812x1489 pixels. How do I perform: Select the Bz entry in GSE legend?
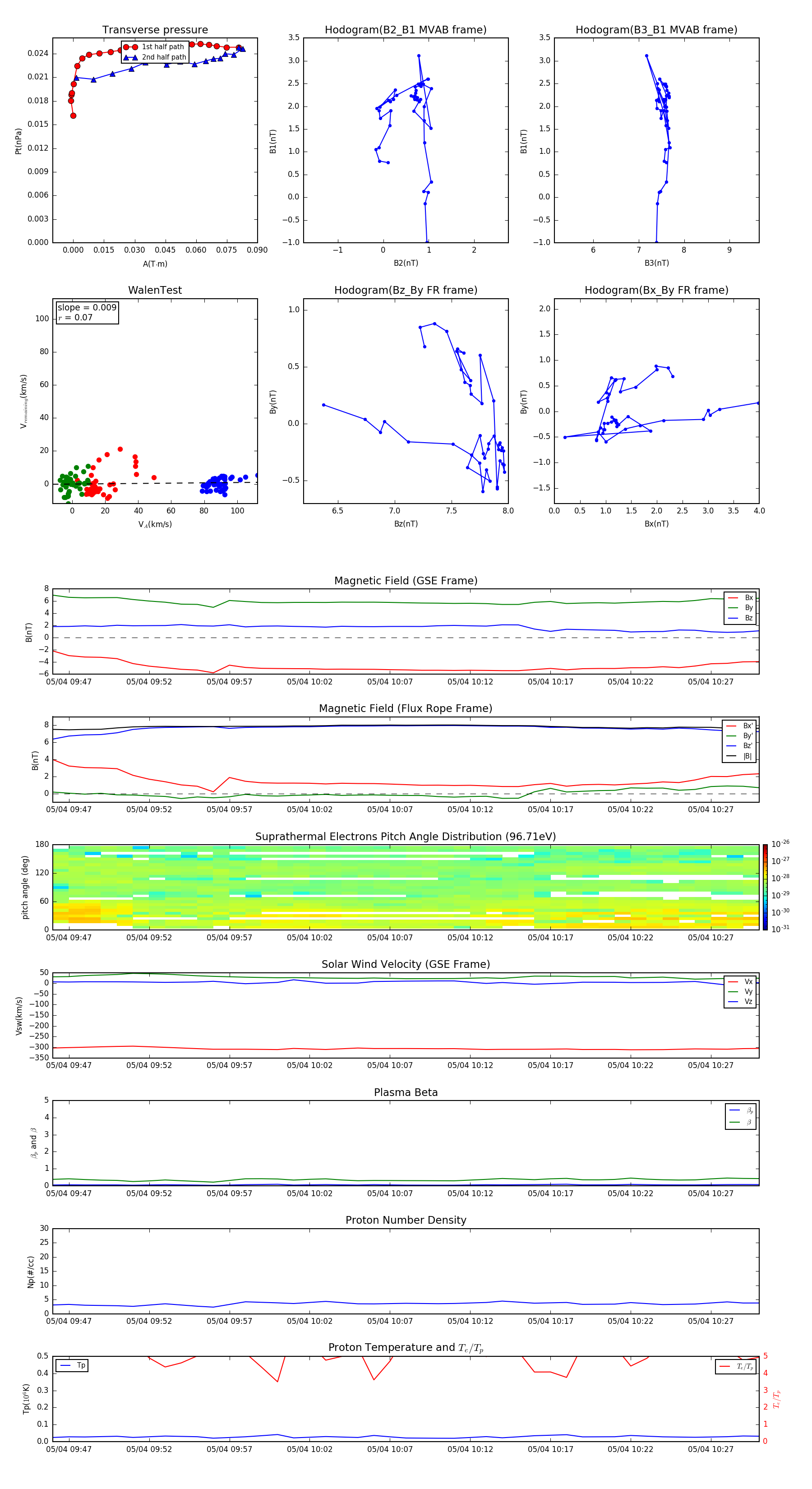click(740, 618)
